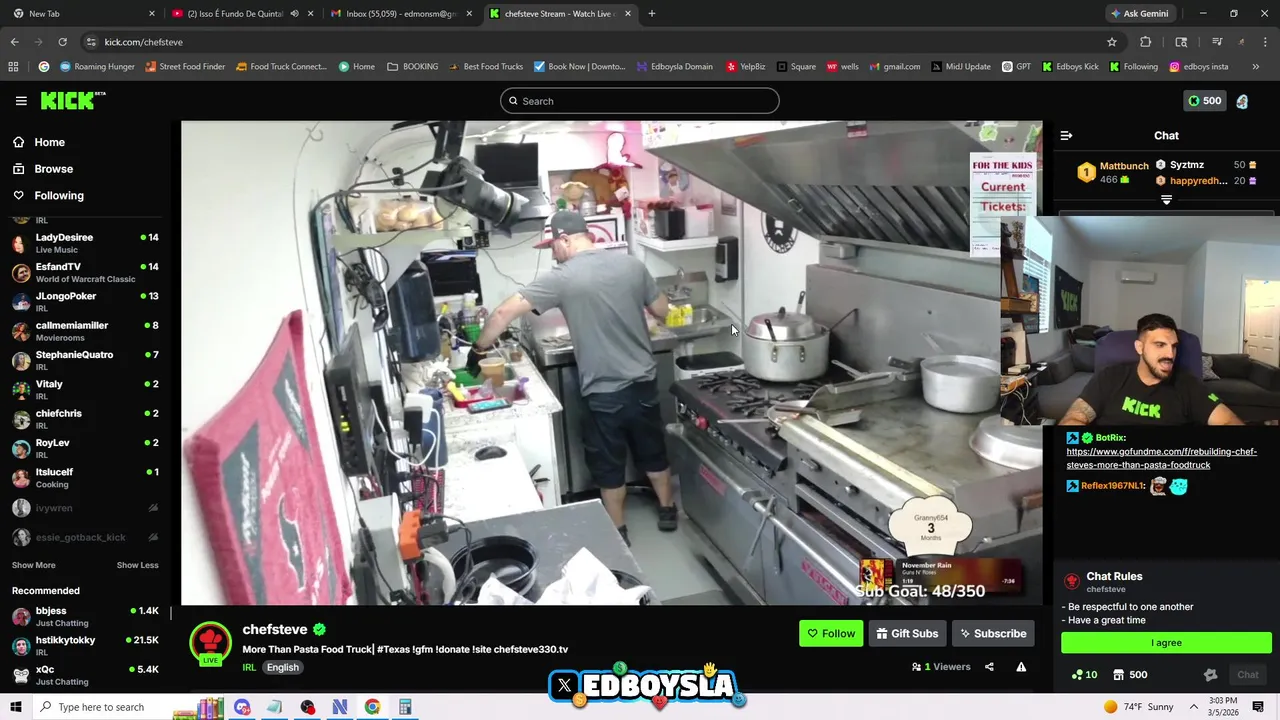This screenshot has width=1280, height=720.
Task: Open RoyLev channel in sidebar
Action: (85, 448)
